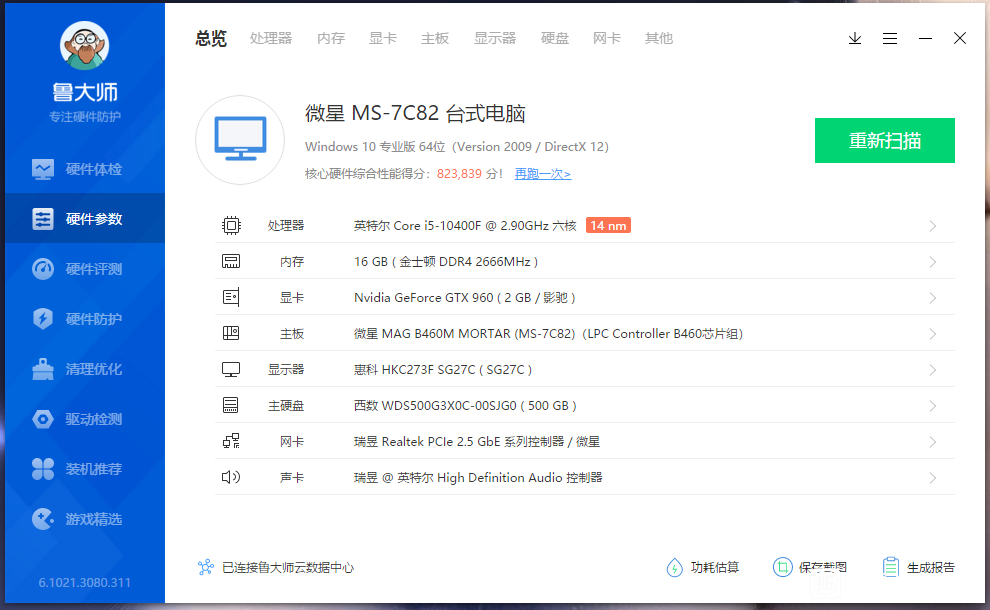Switch to the 总览 tab

211,39
